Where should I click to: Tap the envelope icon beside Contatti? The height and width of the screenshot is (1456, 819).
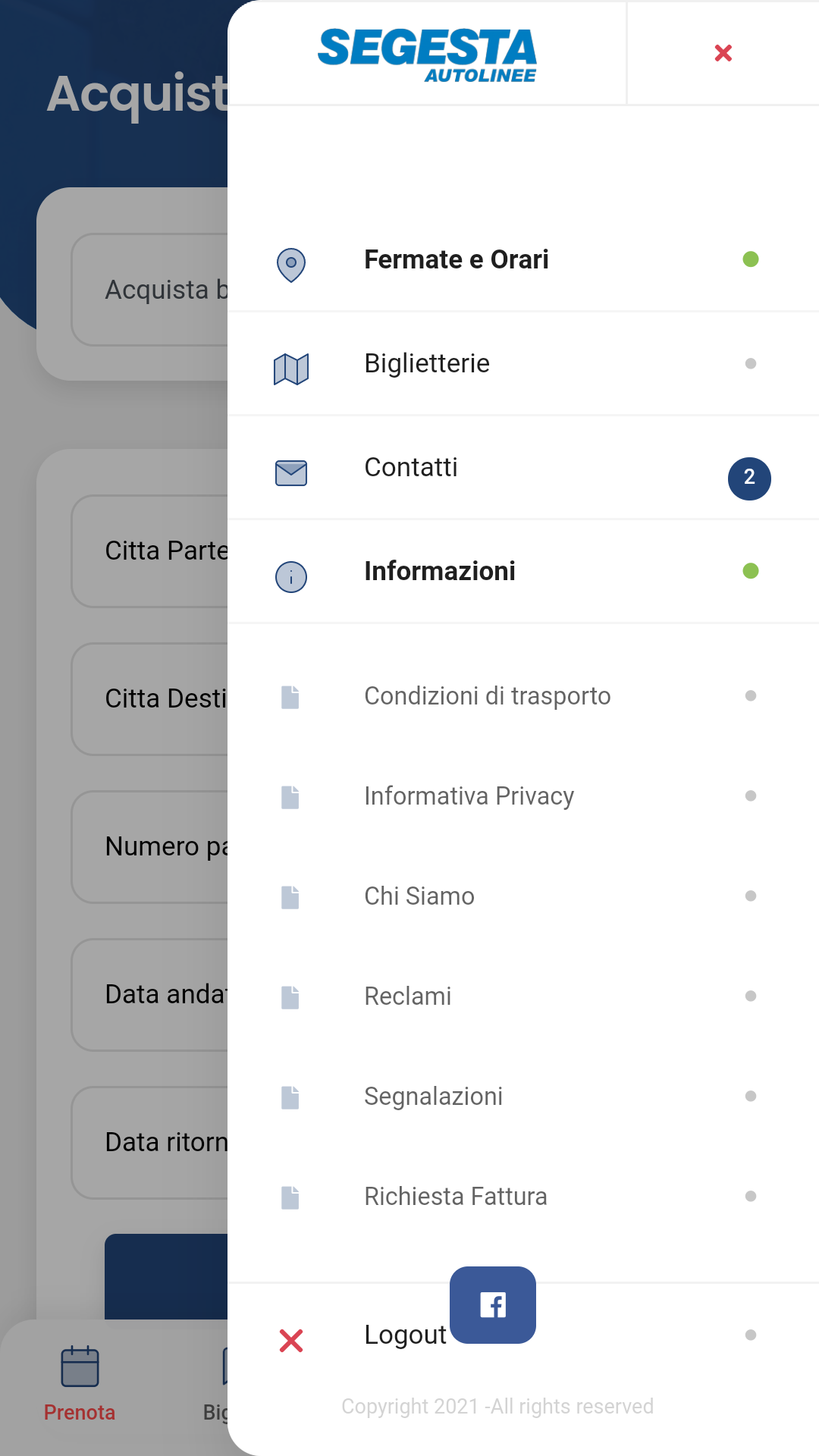click(291, 473)
